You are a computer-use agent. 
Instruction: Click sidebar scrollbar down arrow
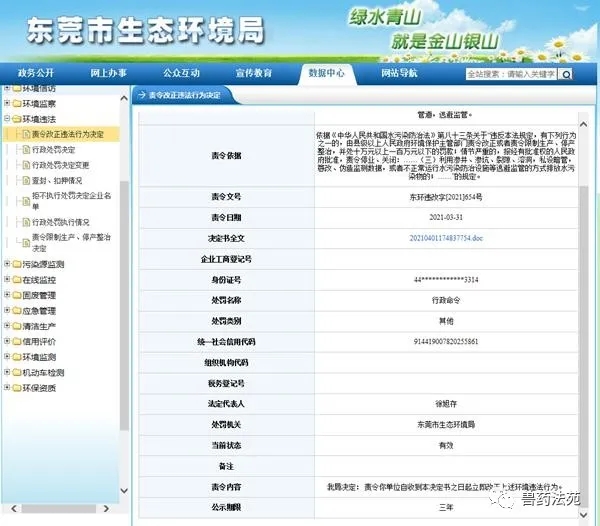[x=124, y=490]
